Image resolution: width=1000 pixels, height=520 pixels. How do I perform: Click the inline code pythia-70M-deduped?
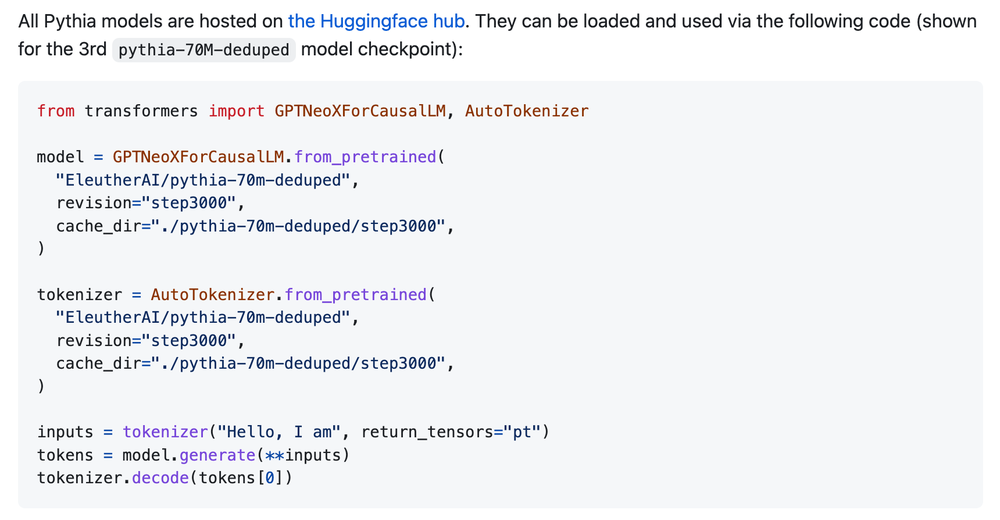203,49
